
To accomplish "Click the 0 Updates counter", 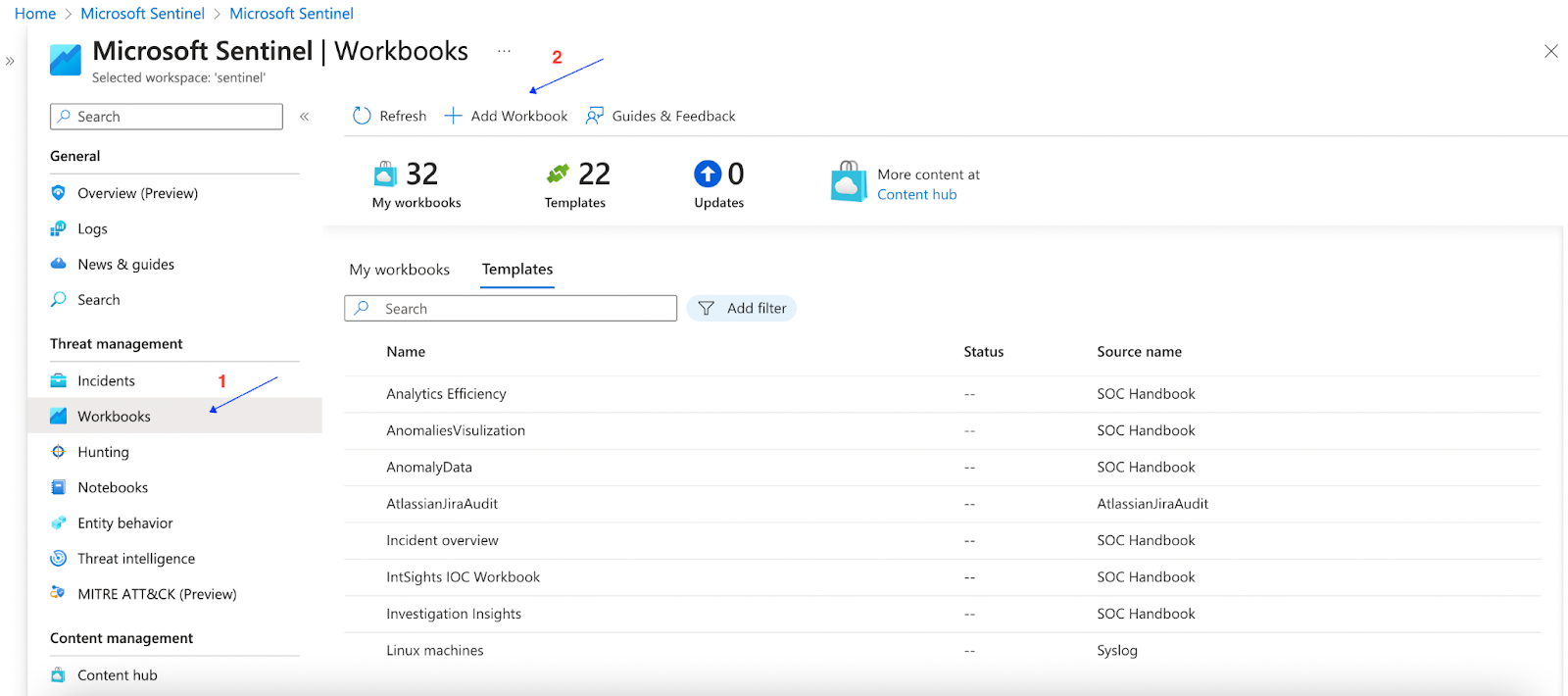I will 719,184.
